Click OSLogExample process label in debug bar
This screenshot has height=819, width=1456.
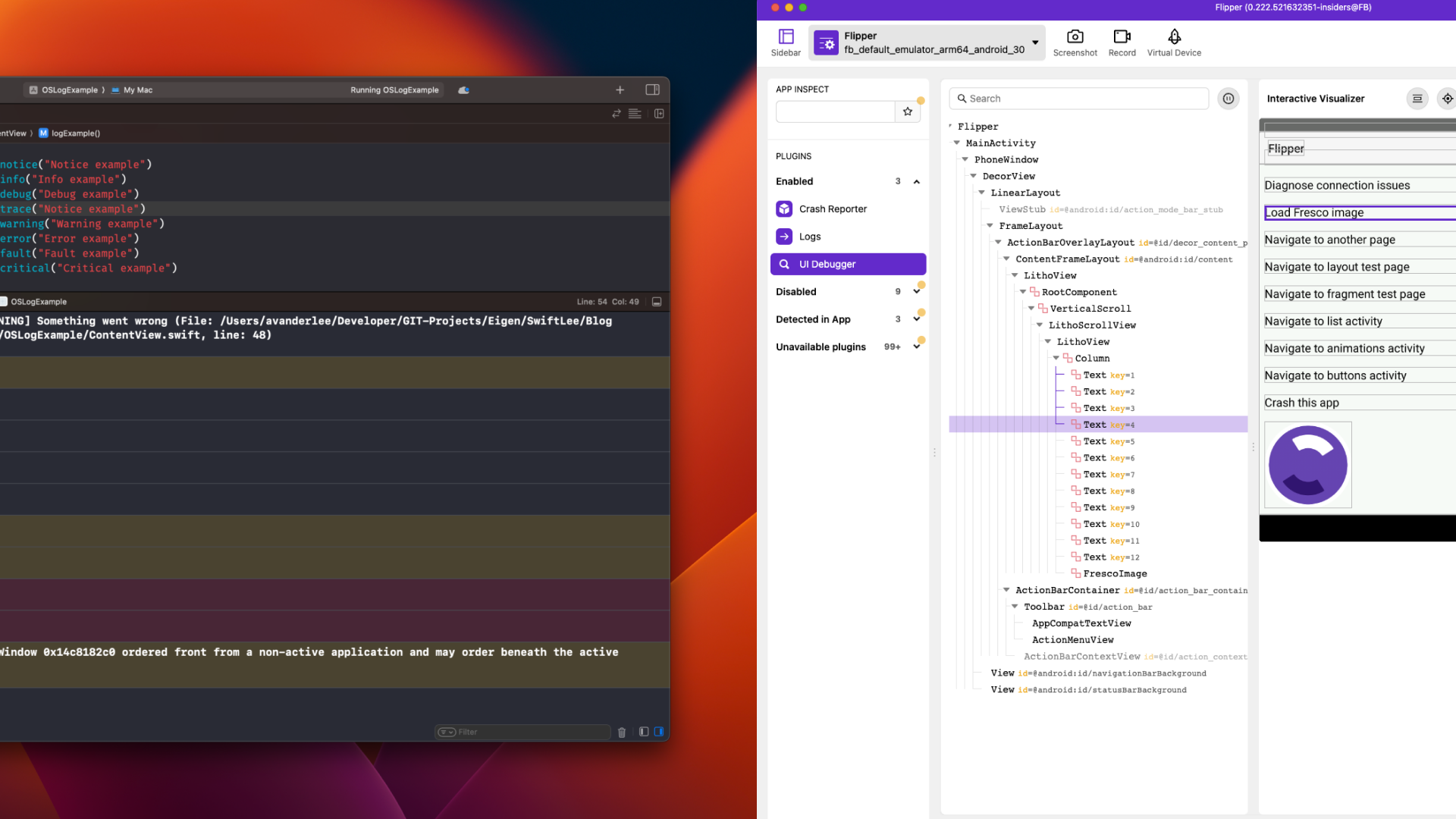[x=33, y=302]
